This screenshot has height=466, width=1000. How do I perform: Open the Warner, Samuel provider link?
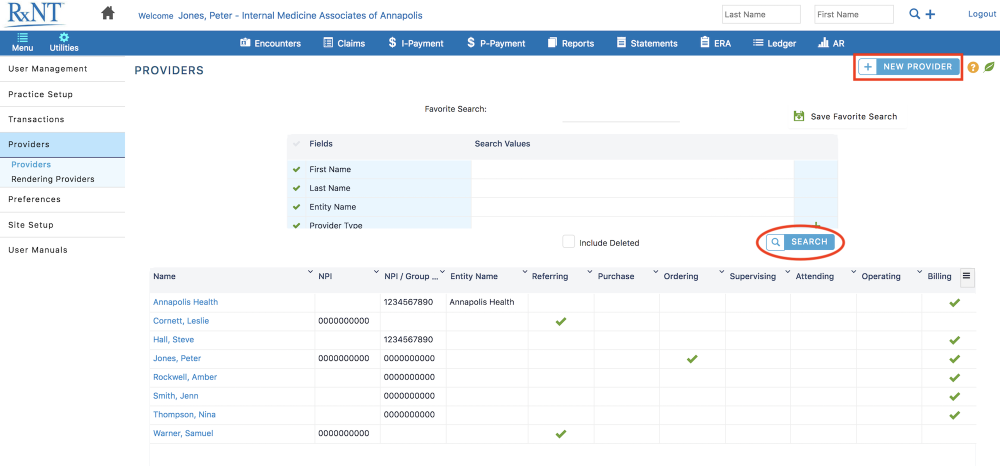click(183, 433)
